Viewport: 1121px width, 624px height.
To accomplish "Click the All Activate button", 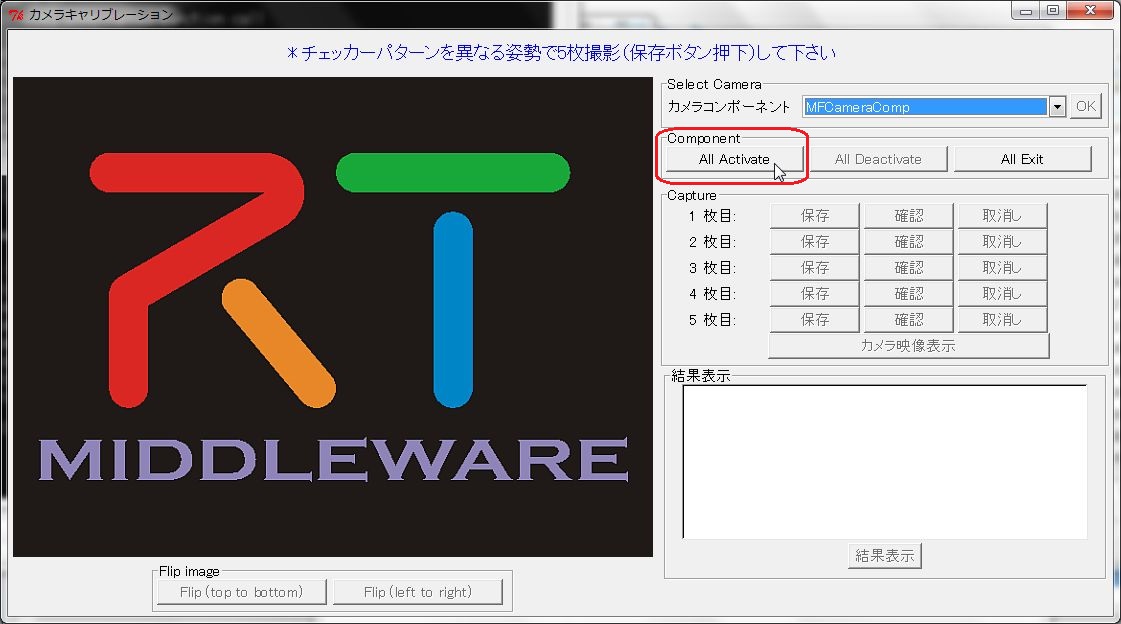I will tap(735, 159).
